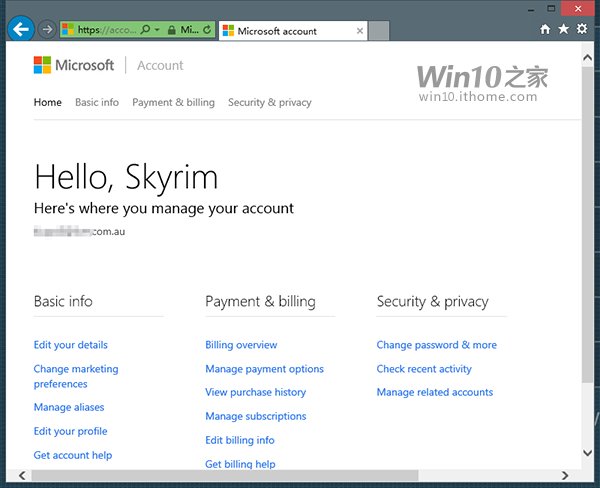Minimize the browser window
Image resolution: width=600 pixels, height=488 pixels.
click(x=531, y=9)
